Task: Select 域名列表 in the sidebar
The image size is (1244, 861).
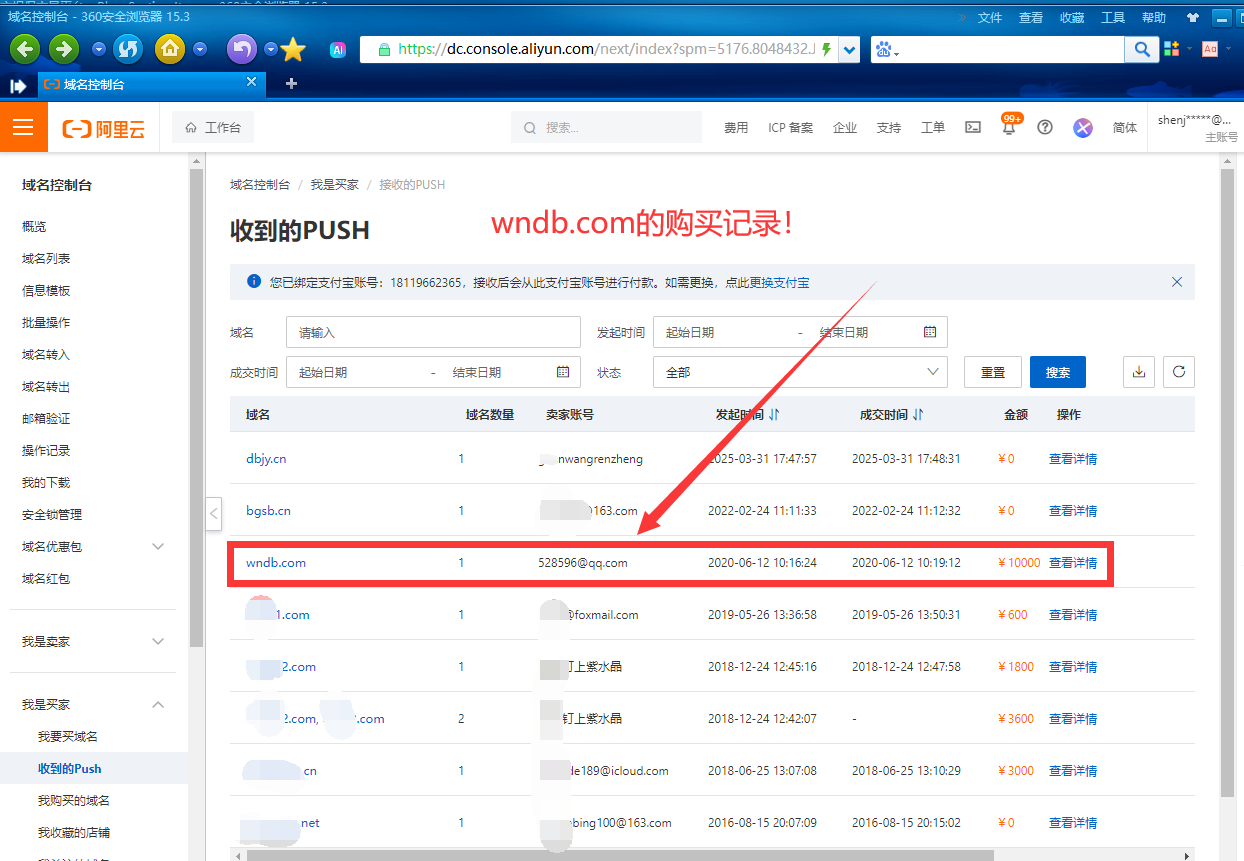Action: point(46,259)
